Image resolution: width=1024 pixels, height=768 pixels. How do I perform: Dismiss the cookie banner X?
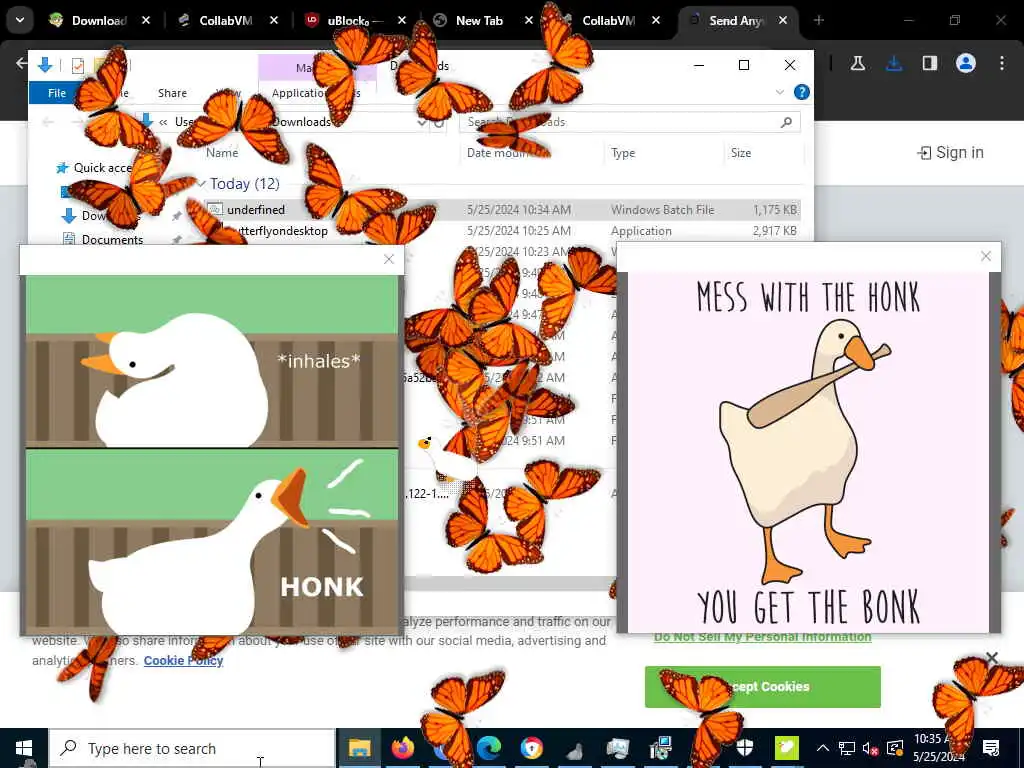991,658
